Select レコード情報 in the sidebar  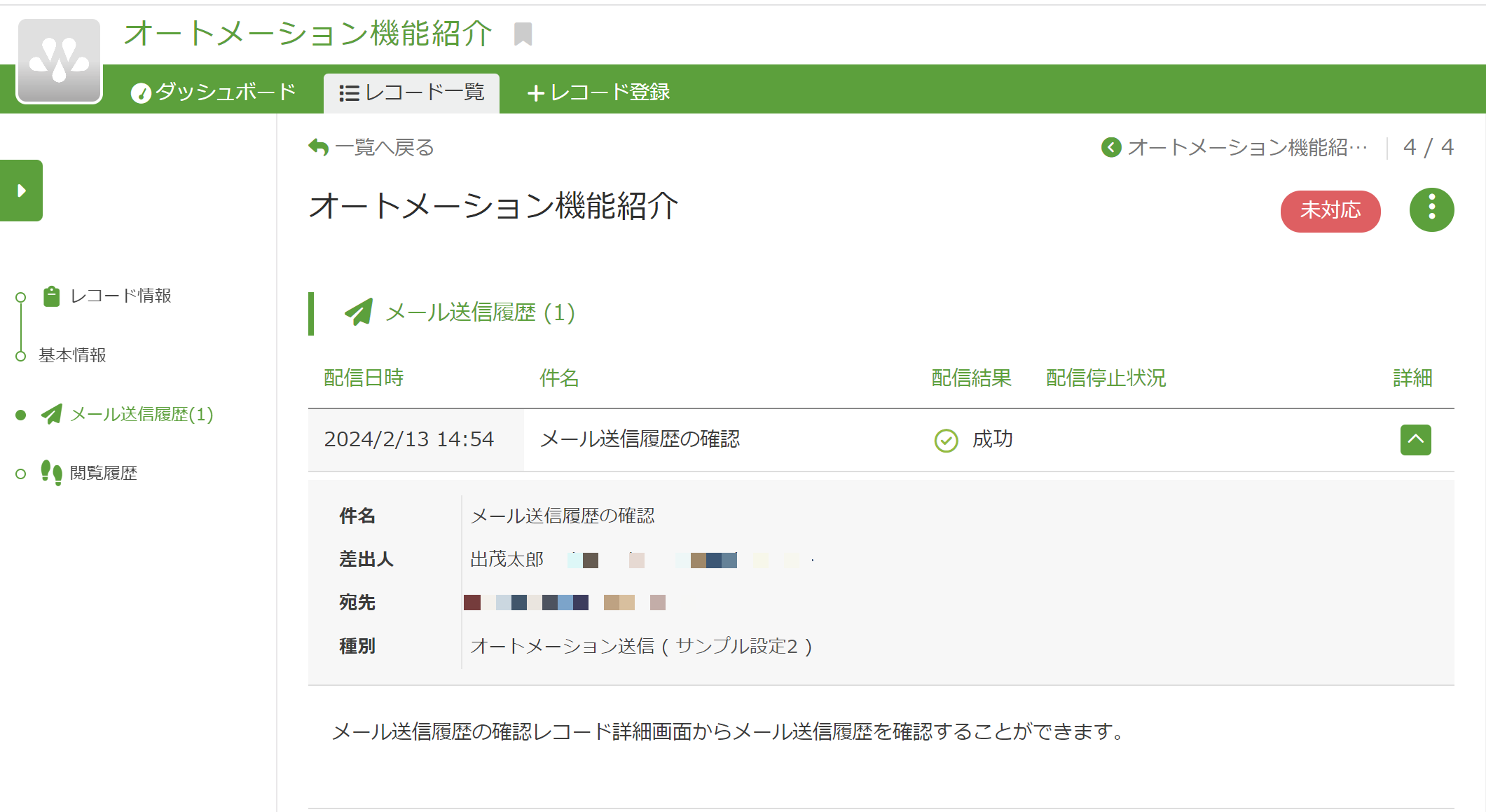point(121,296)
